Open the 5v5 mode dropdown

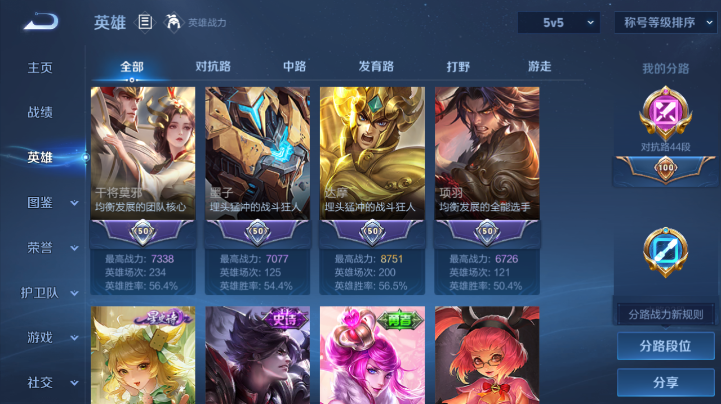click(x=559, y=23)
